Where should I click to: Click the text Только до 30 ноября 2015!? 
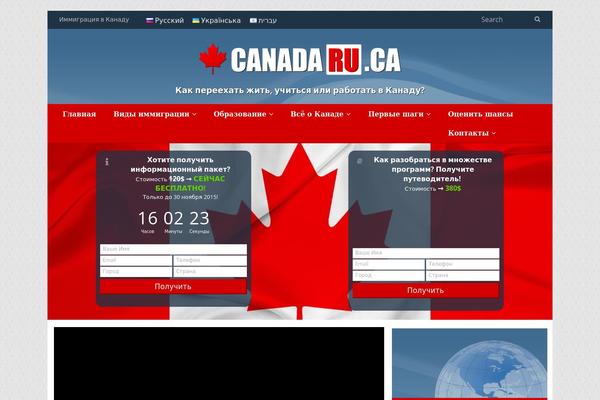click(x=180, y=197)
